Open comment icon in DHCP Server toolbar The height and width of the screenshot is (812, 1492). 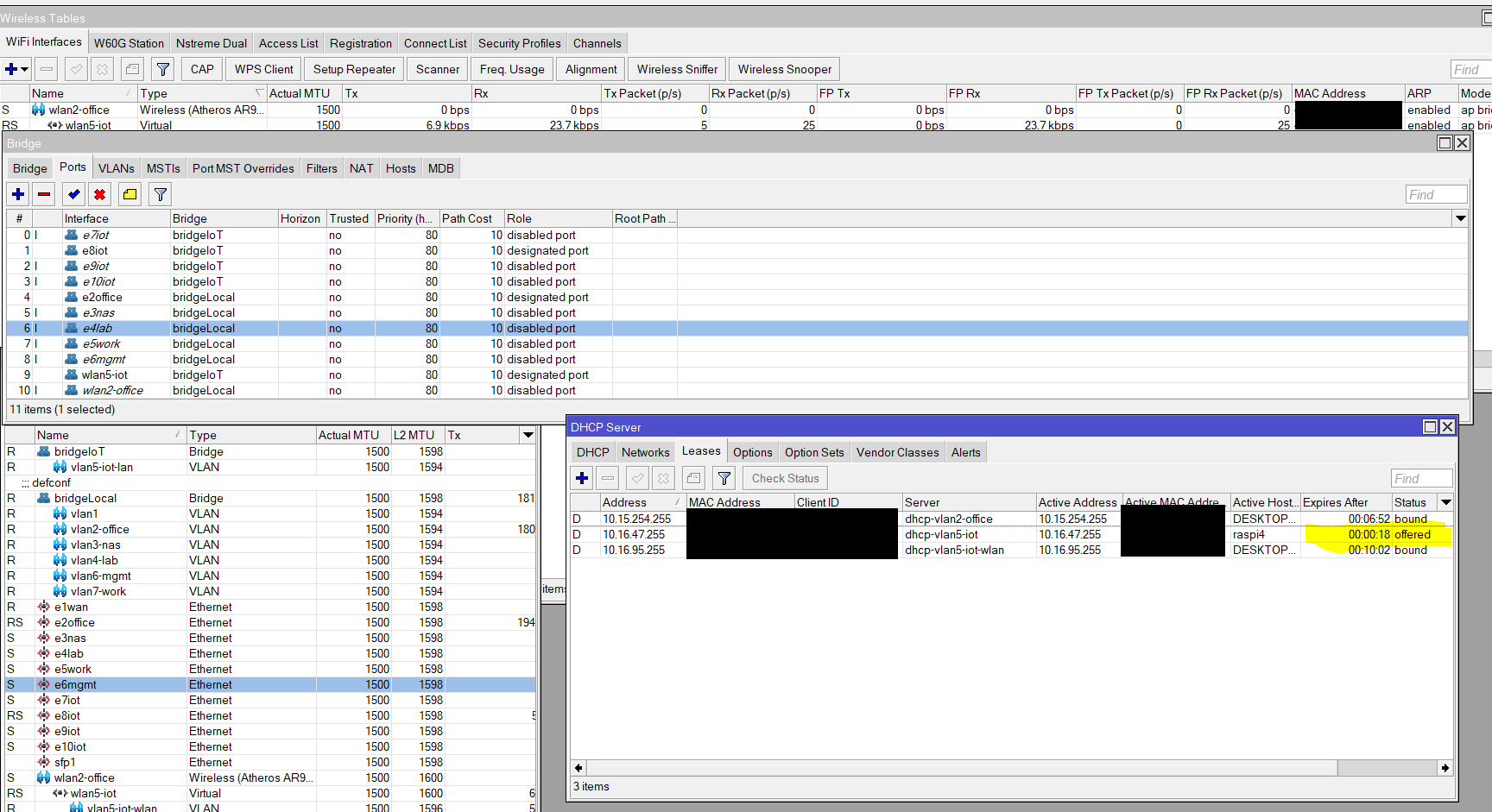tap(693, 478)
